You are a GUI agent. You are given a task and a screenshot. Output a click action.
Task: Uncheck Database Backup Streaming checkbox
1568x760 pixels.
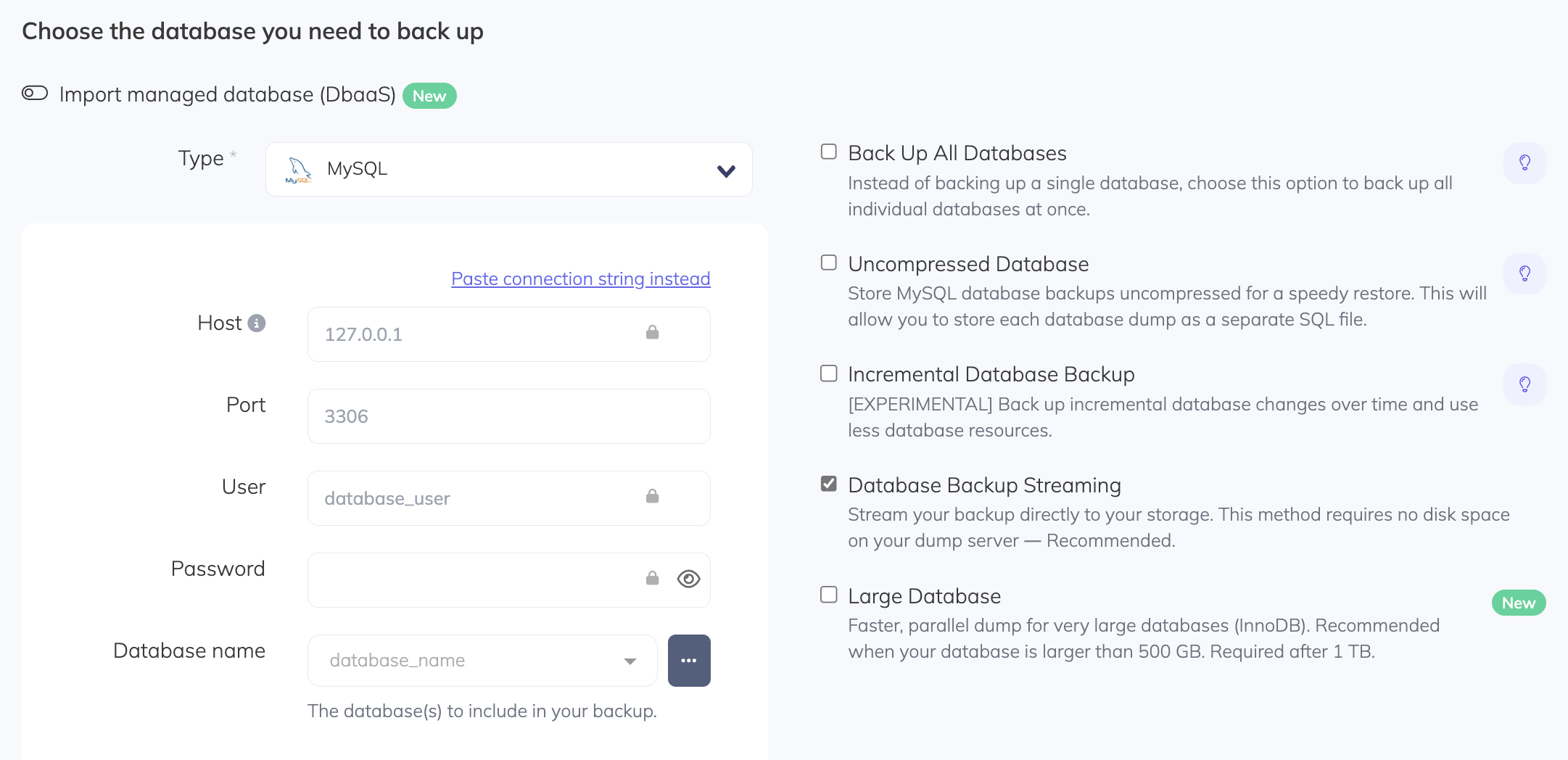(x=828, y=484)
